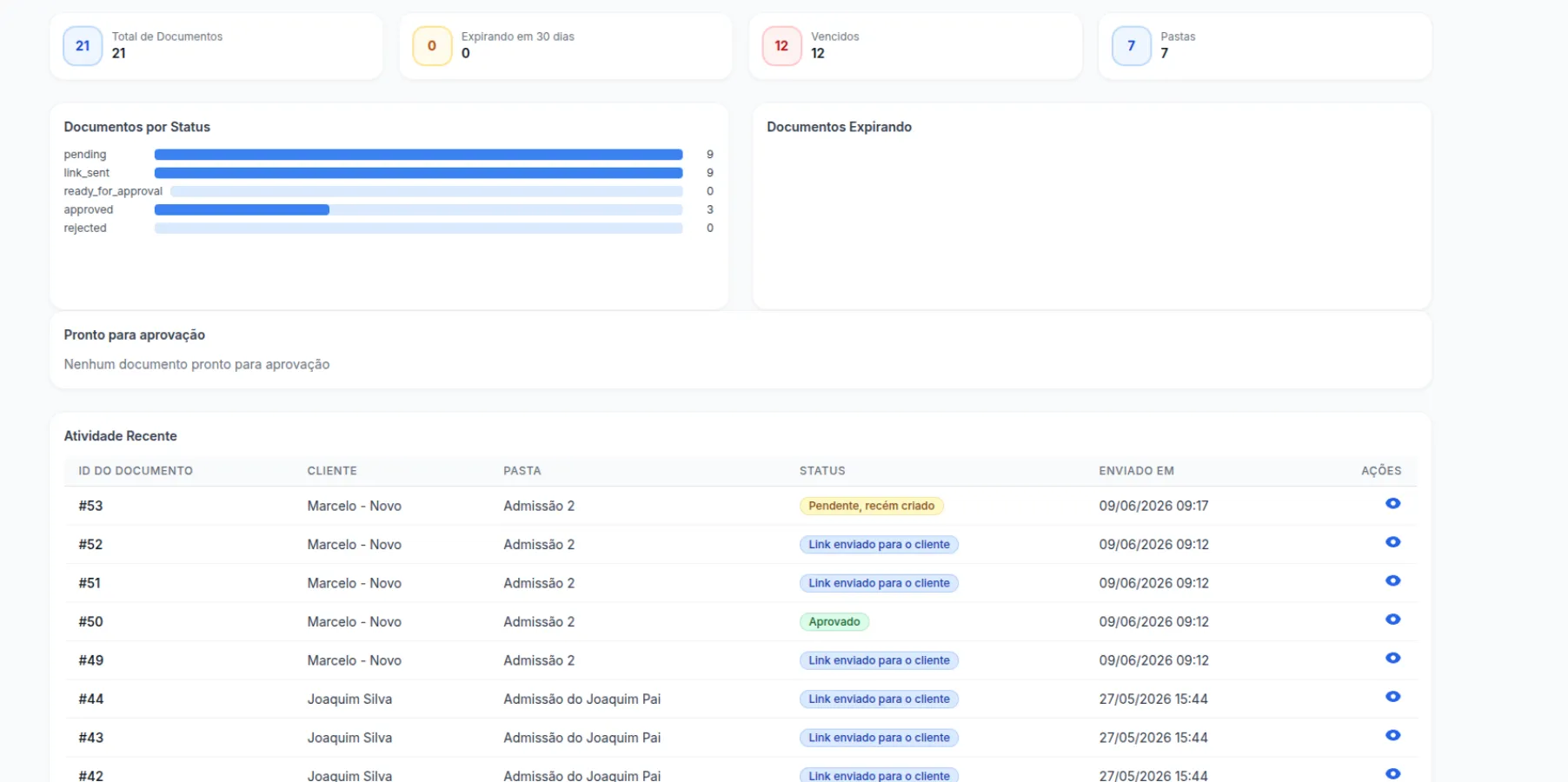Select document ID '#49'
This screenshot has width=1568, height=782.
90,660
